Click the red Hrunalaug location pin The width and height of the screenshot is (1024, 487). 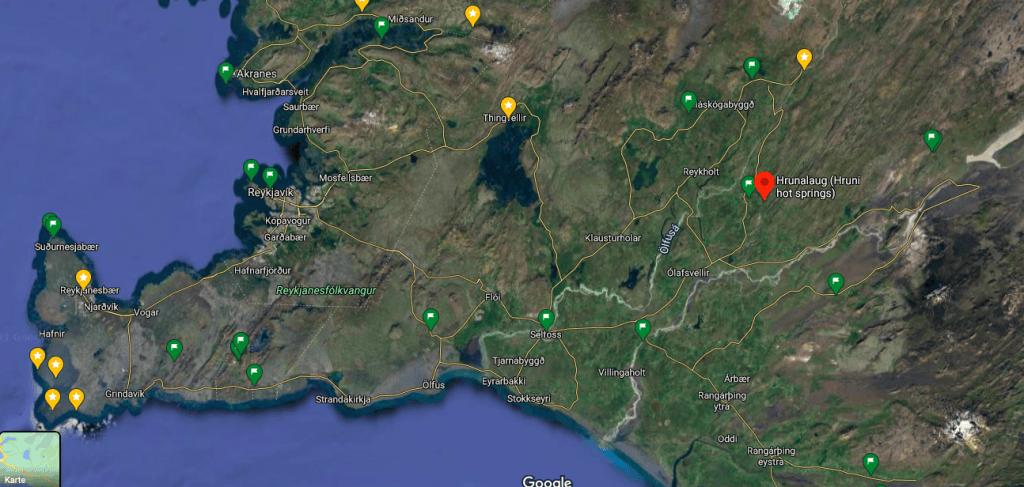(765, 185)
